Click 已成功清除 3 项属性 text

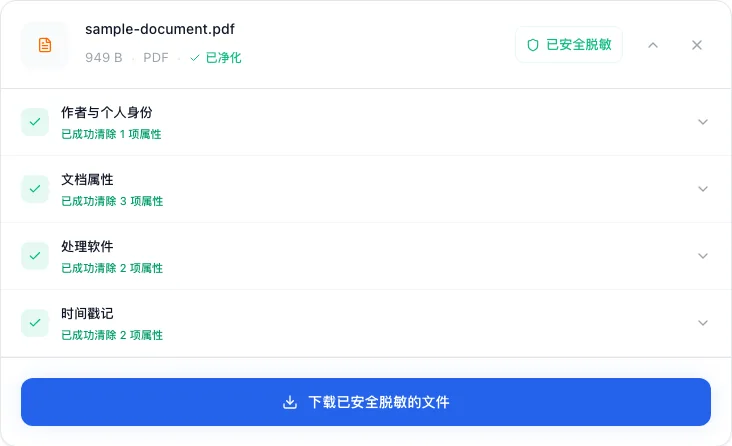click(x=112, y=201)
